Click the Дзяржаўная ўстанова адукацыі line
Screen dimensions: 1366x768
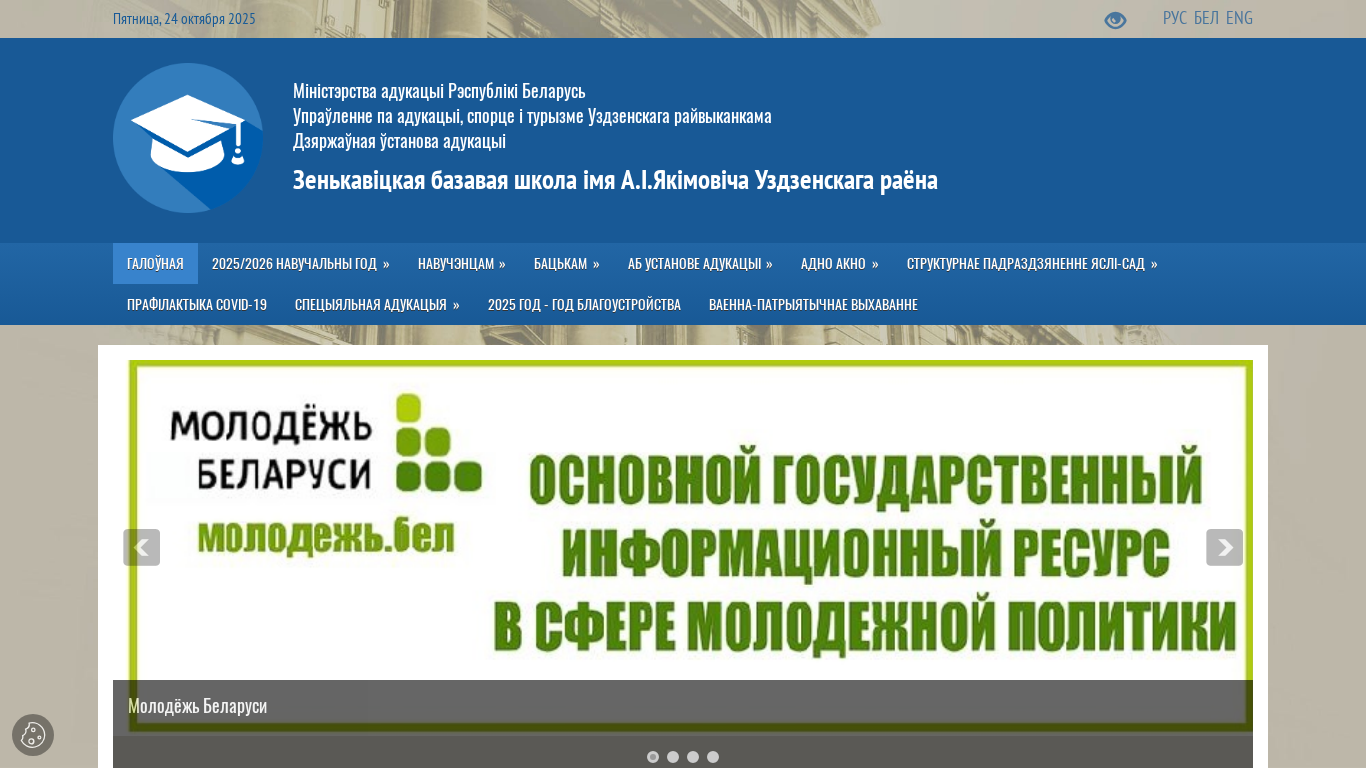click(x=399, y=141)
